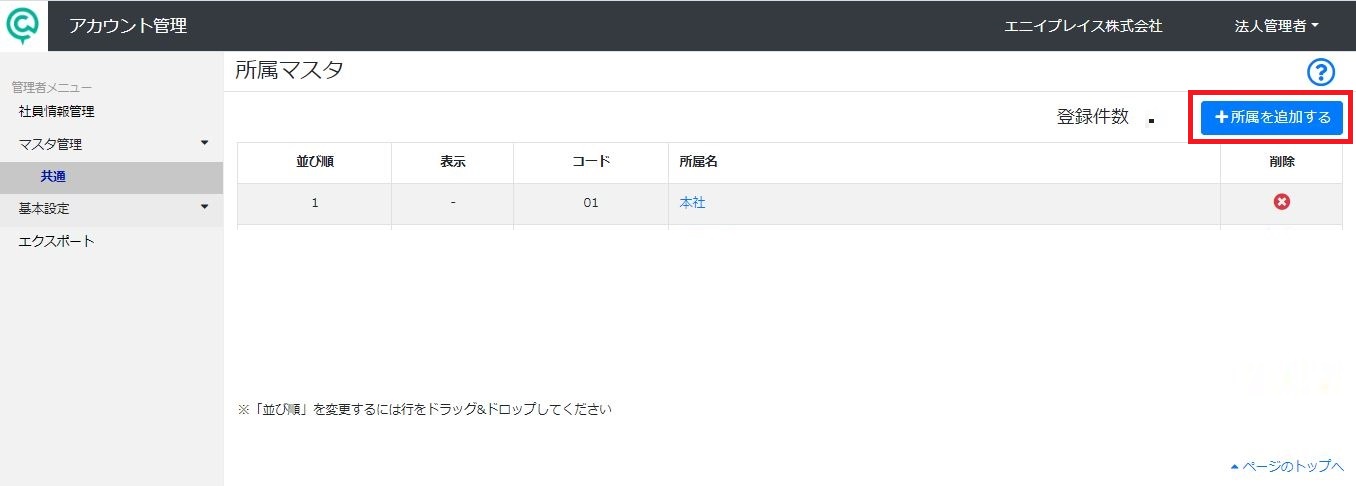Image resolution: width=1356 pixels, height=486 pixels.
Task: Expand the マスタ管理 menu arrow
Action: pos(205,143)
